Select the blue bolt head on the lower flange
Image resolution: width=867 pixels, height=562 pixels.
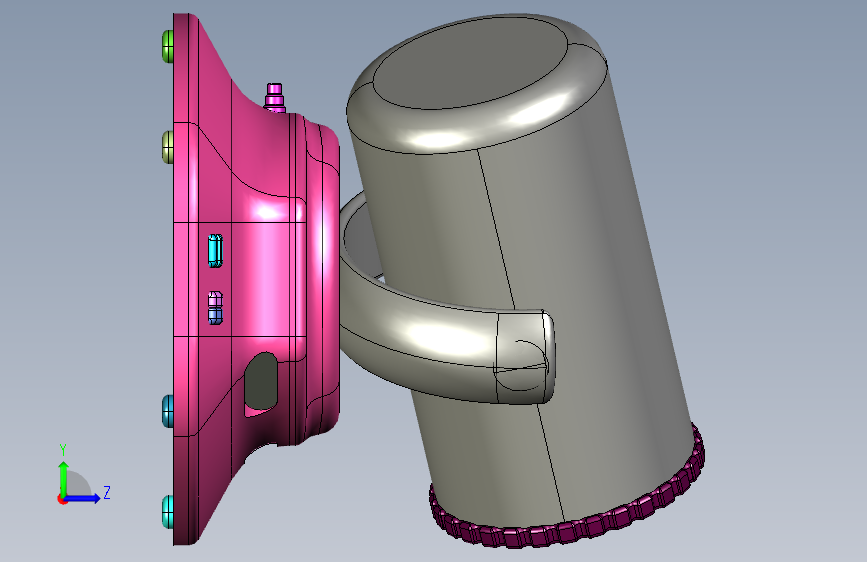coord(168,411)
